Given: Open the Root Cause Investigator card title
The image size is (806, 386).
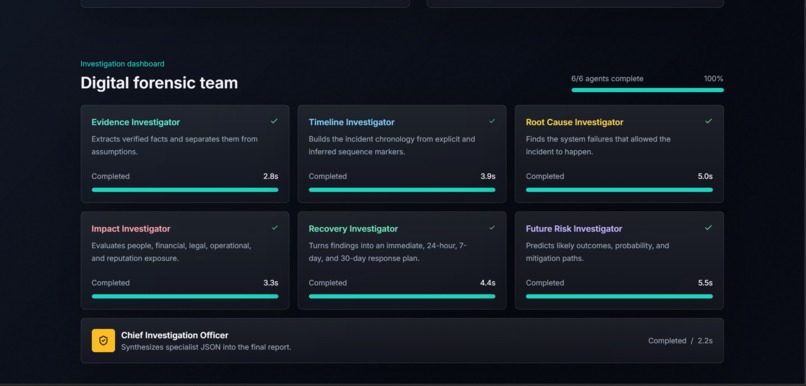Looking at the screenshot, I should (574, 122).
